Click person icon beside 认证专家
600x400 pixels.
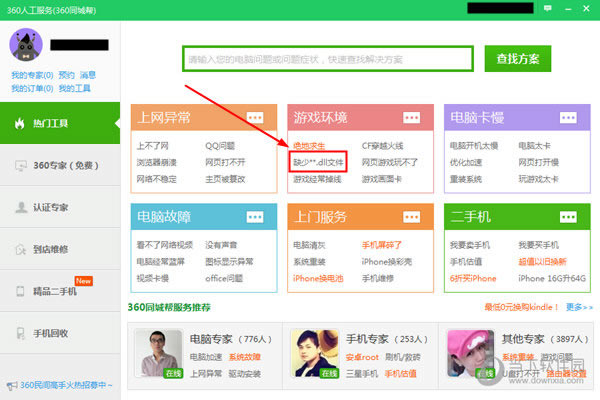coord(21,207)
